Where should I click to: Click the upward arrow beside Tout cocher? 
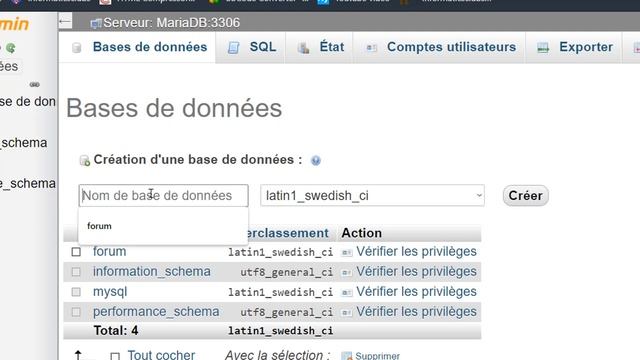(x=78, y=355)
